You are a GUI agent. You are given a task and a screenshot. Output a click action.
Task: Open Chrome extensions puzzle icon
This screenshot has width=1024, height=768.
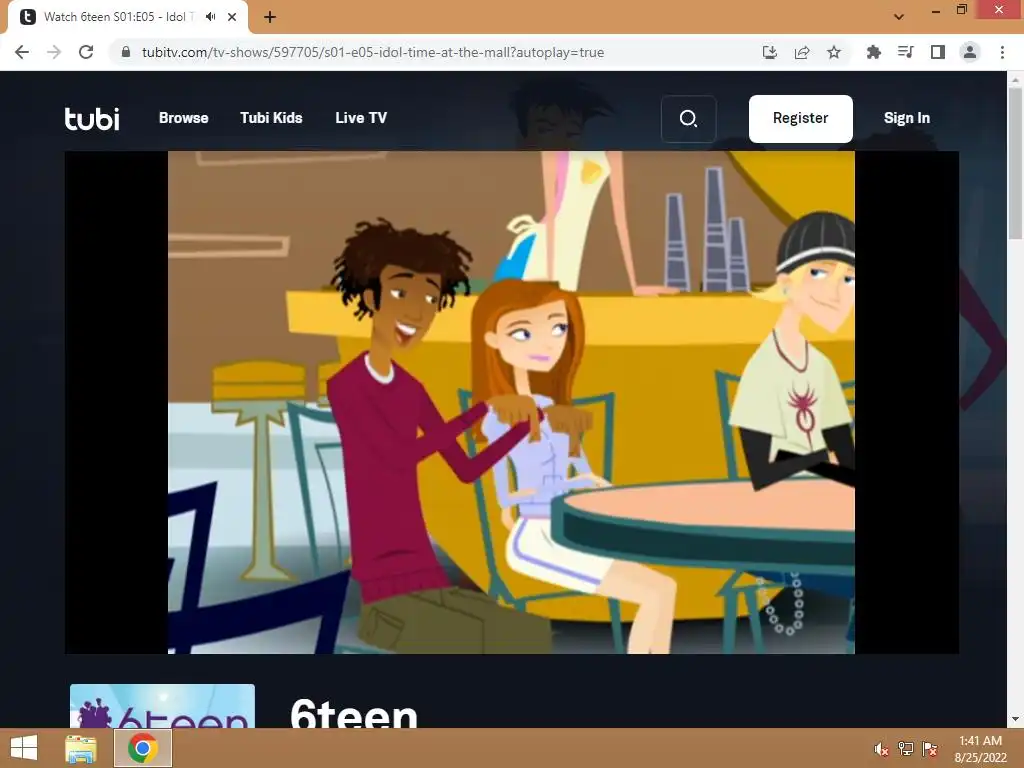(873, 52)
